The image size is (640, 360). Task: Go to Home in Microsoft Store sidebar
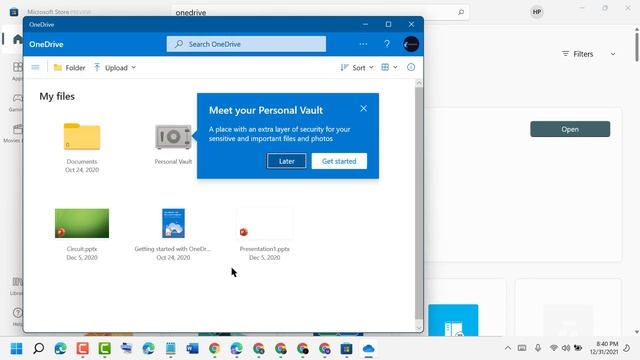point(17,39)
